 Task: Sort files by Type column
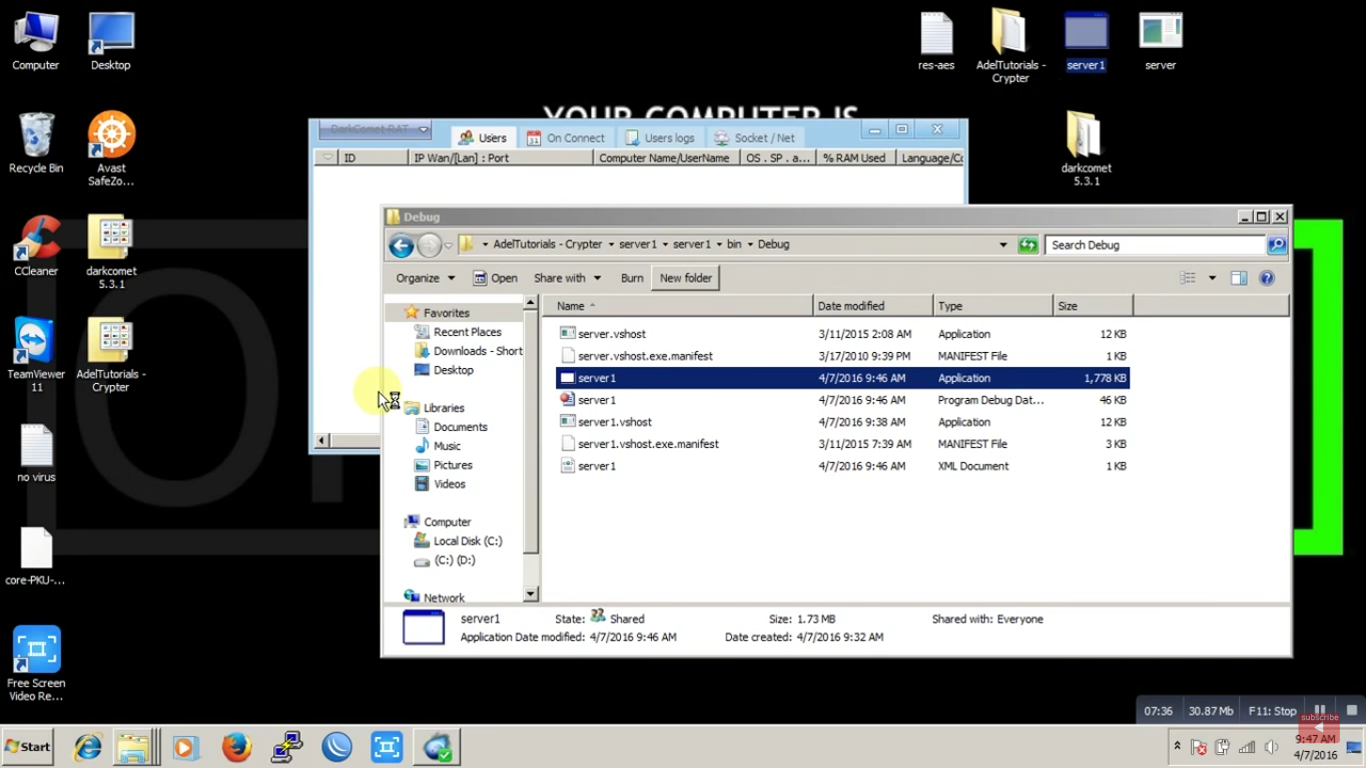[993, 306]
